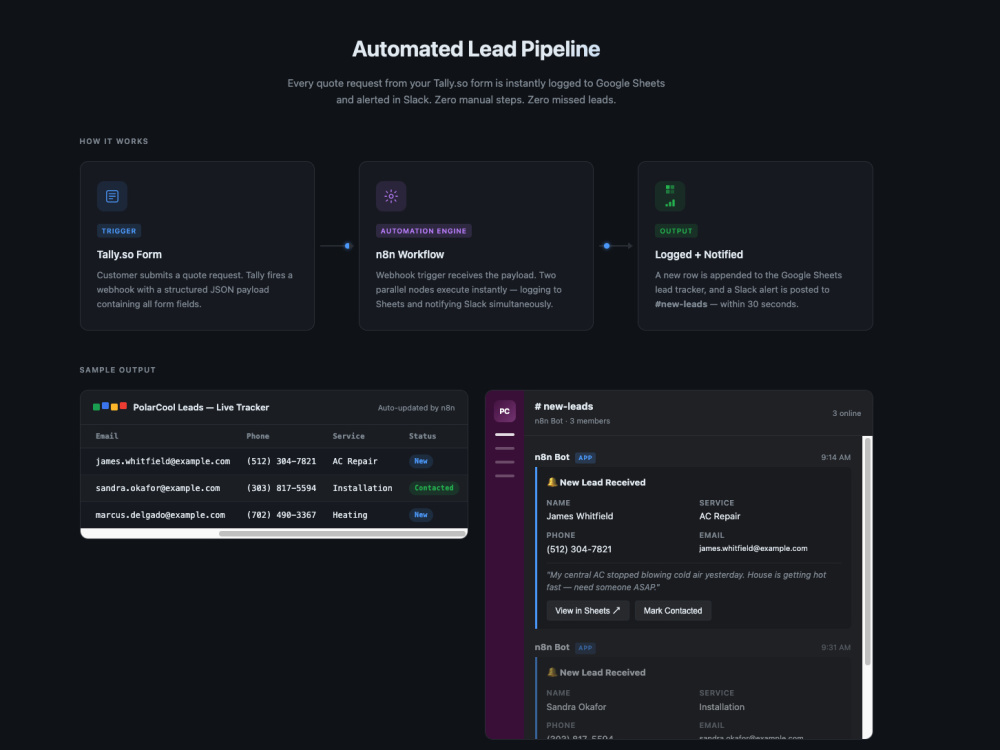Select the active first Slack sidebar item
1000x750 pixels.
pos(504,434)
